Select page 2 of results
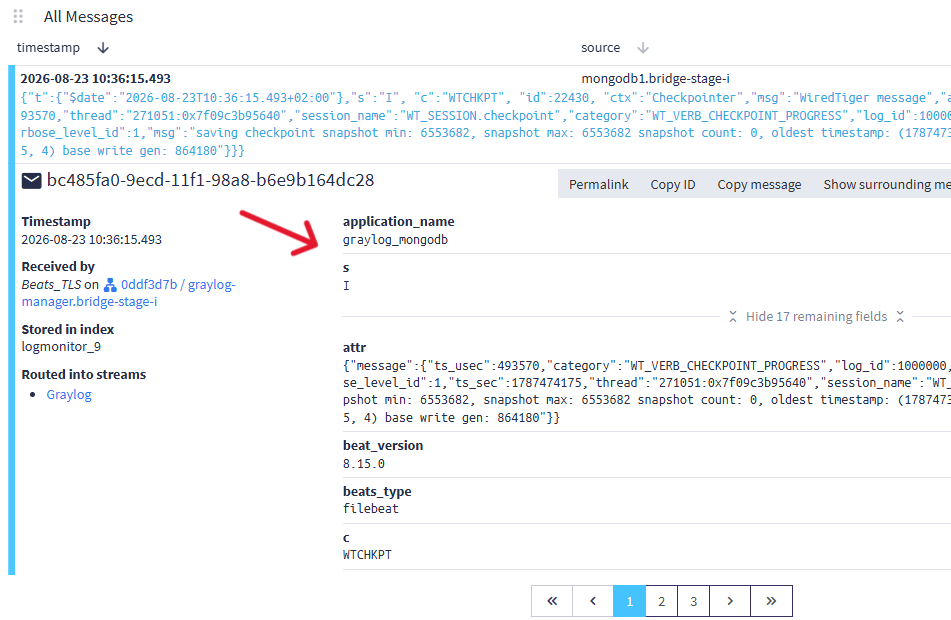 point(662,601)
